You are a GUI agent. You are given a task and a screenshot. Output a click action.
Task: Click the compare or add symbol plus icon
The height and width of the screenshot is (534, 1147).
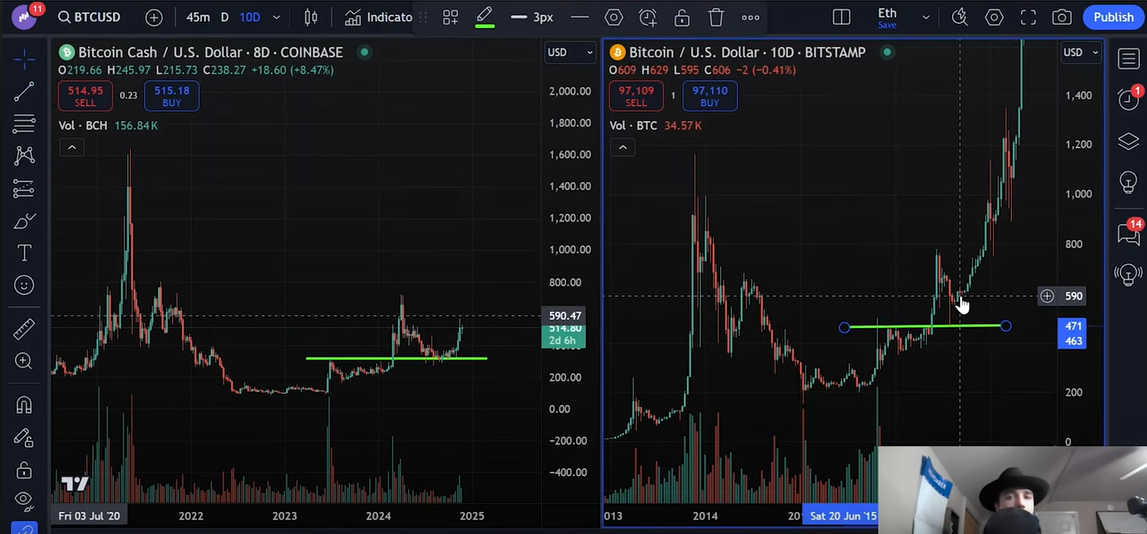(154, 18)
